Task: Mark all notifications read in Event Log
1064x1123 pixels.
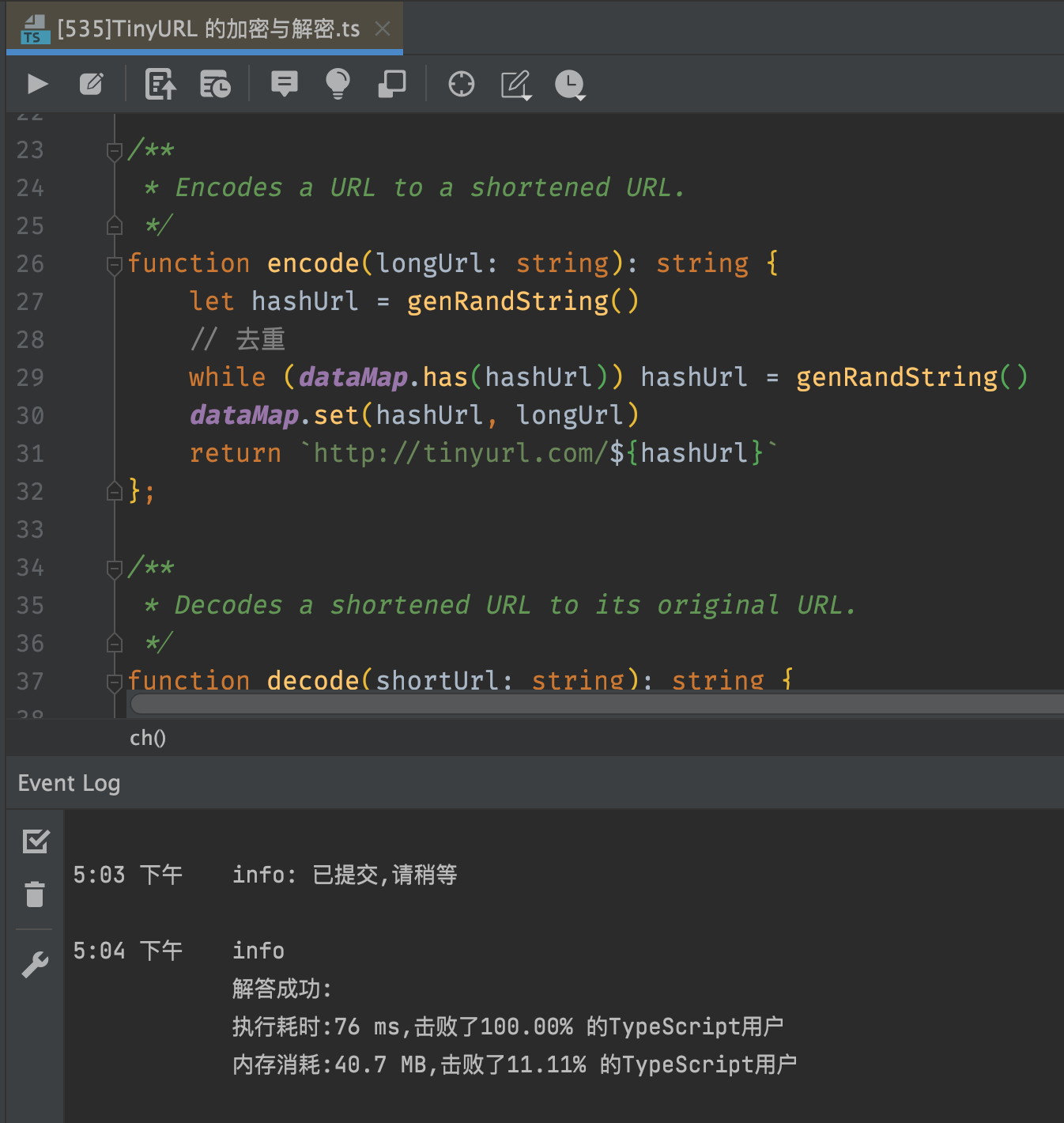Action: 36,841
